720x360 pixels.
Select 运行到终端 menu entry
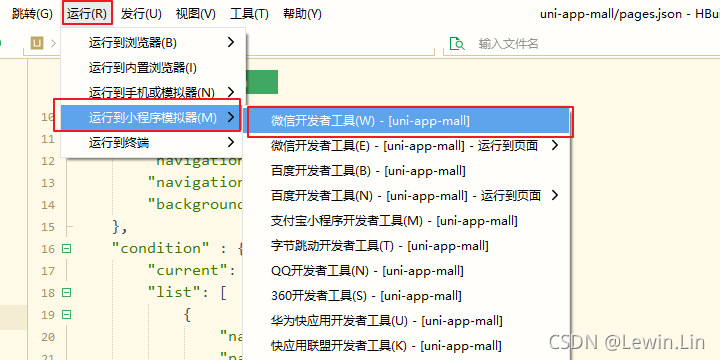(x=153, y=143)
